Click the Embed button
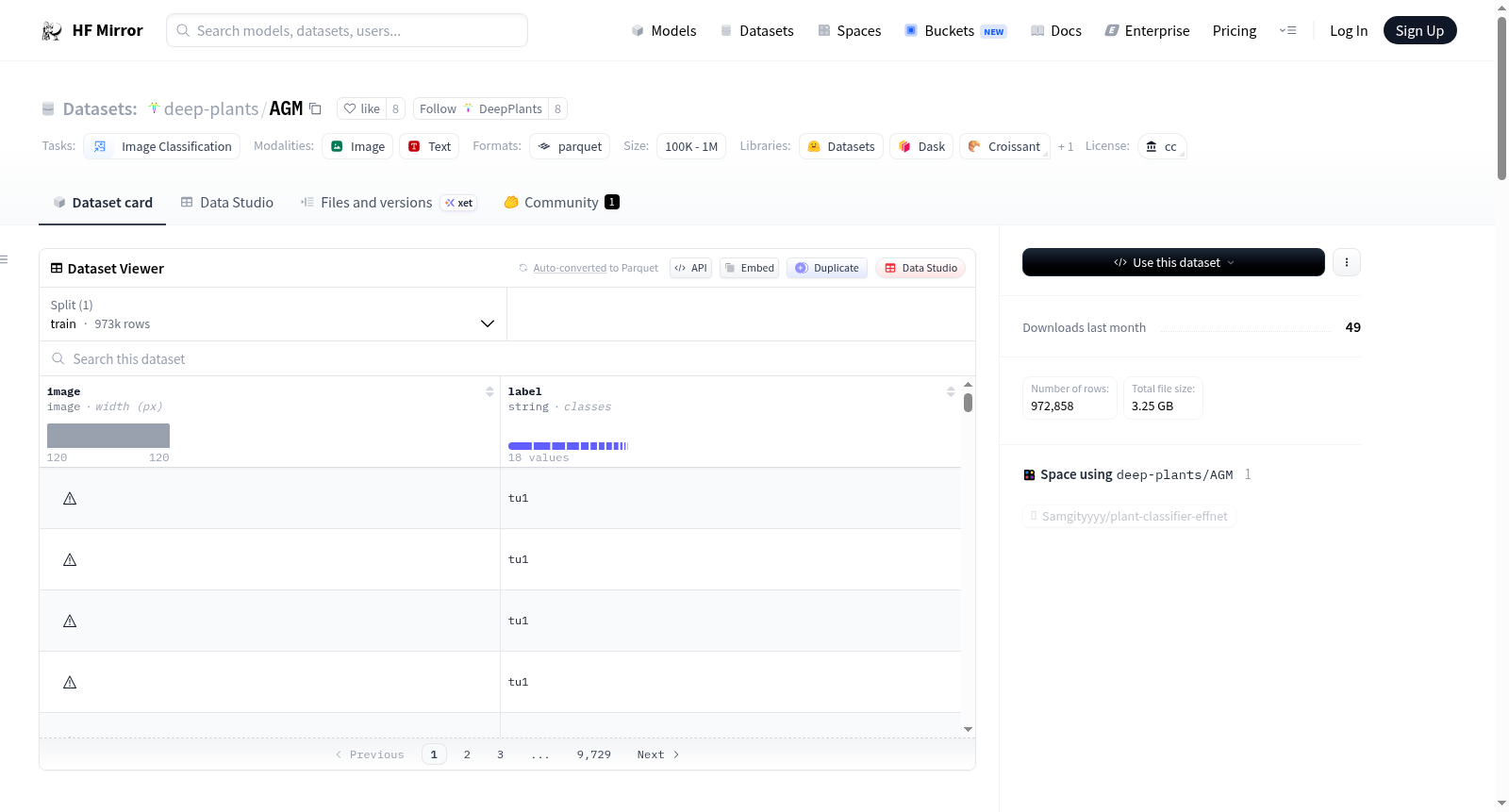The image size is (1509, 812). pyautogui.click(x=749, y=268)
